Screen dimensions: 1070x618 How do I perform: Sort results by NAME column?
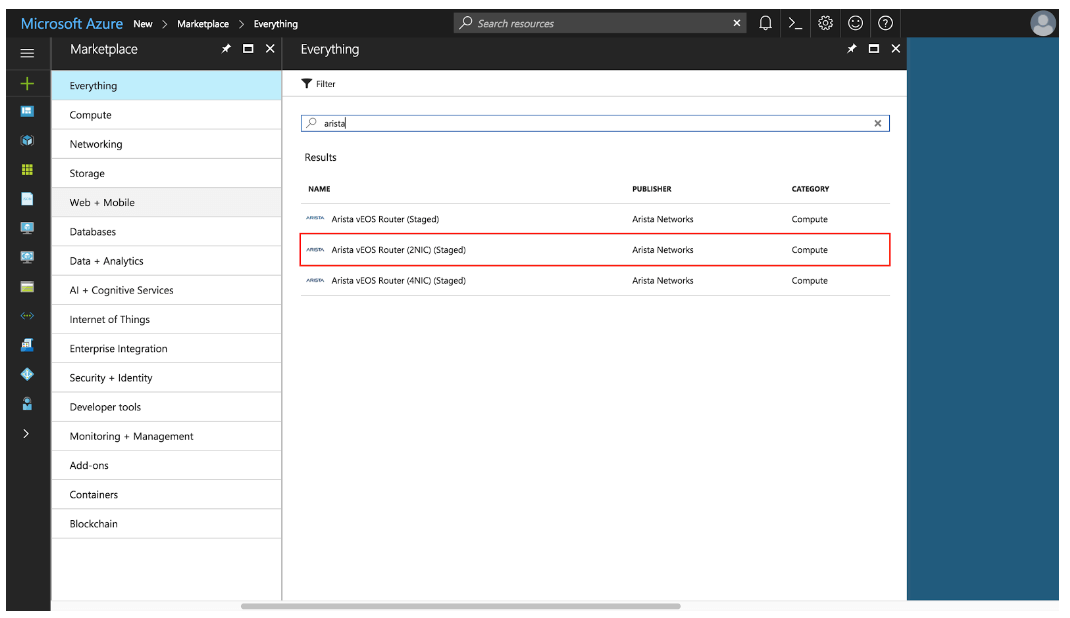click(x=319, y=189)
